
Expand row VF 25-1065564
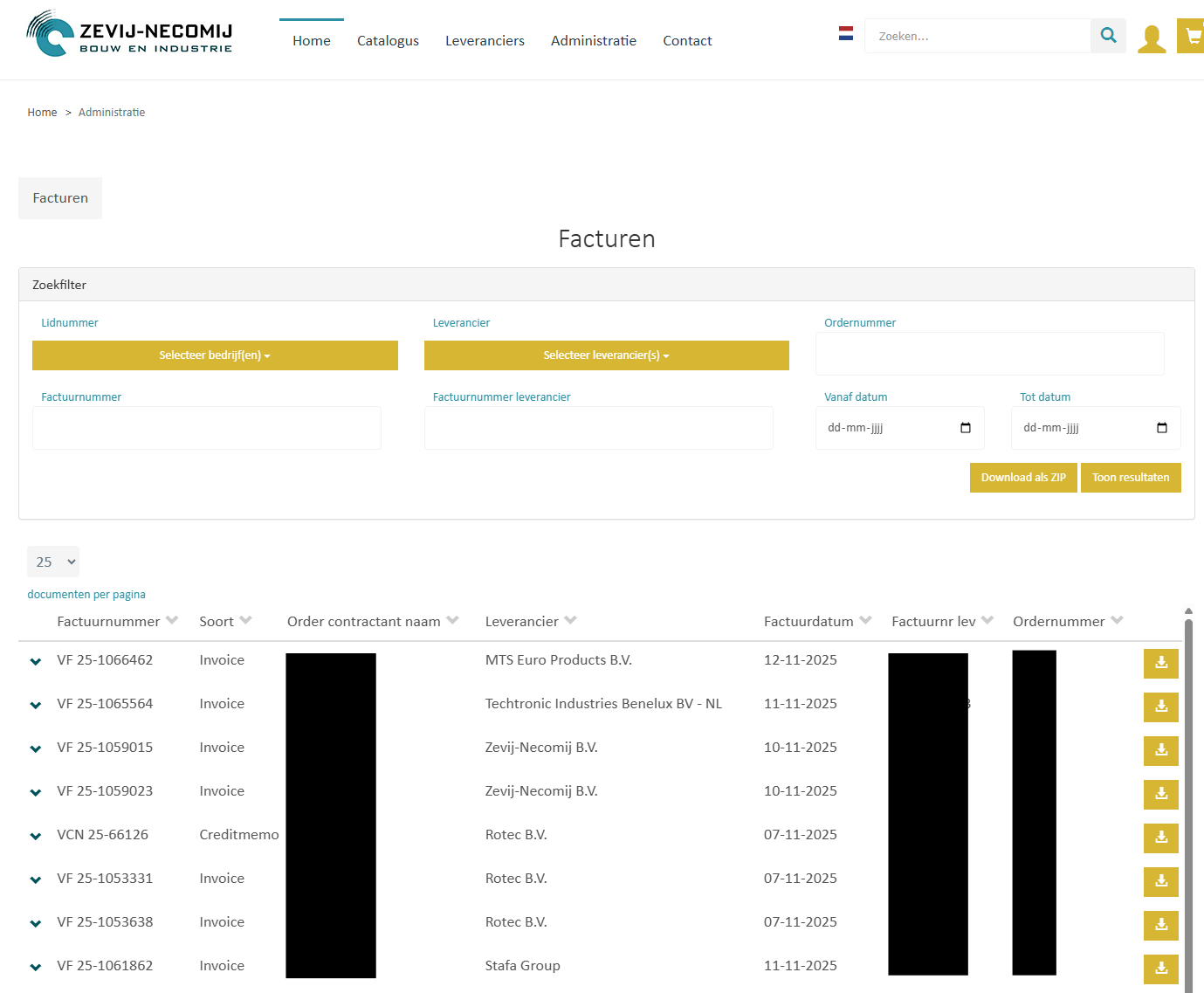pos(36,706)
